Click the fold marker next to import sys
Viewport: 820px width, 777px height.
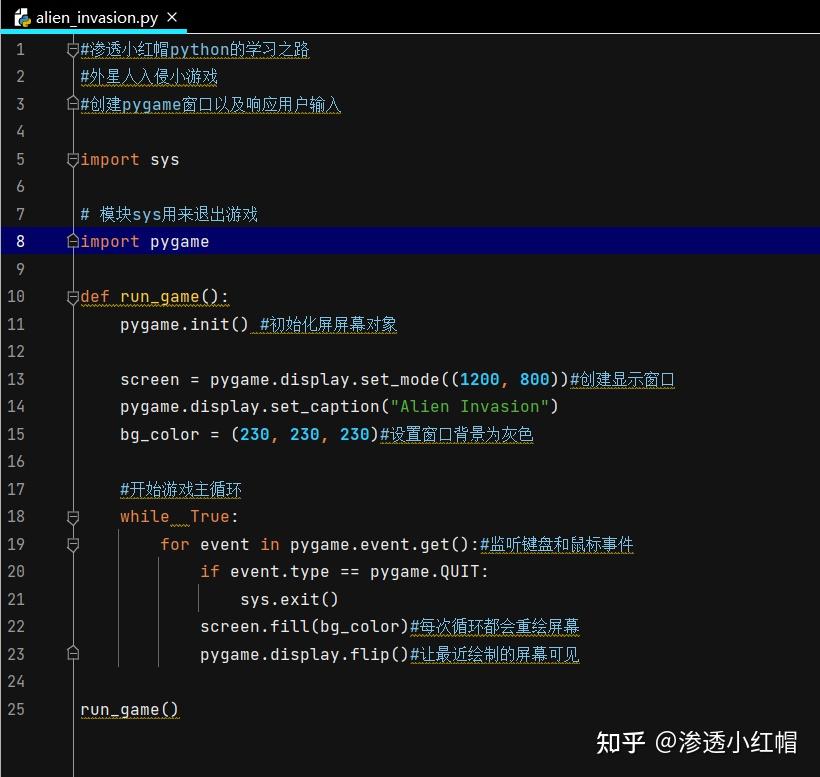click(x=73, y=159)
